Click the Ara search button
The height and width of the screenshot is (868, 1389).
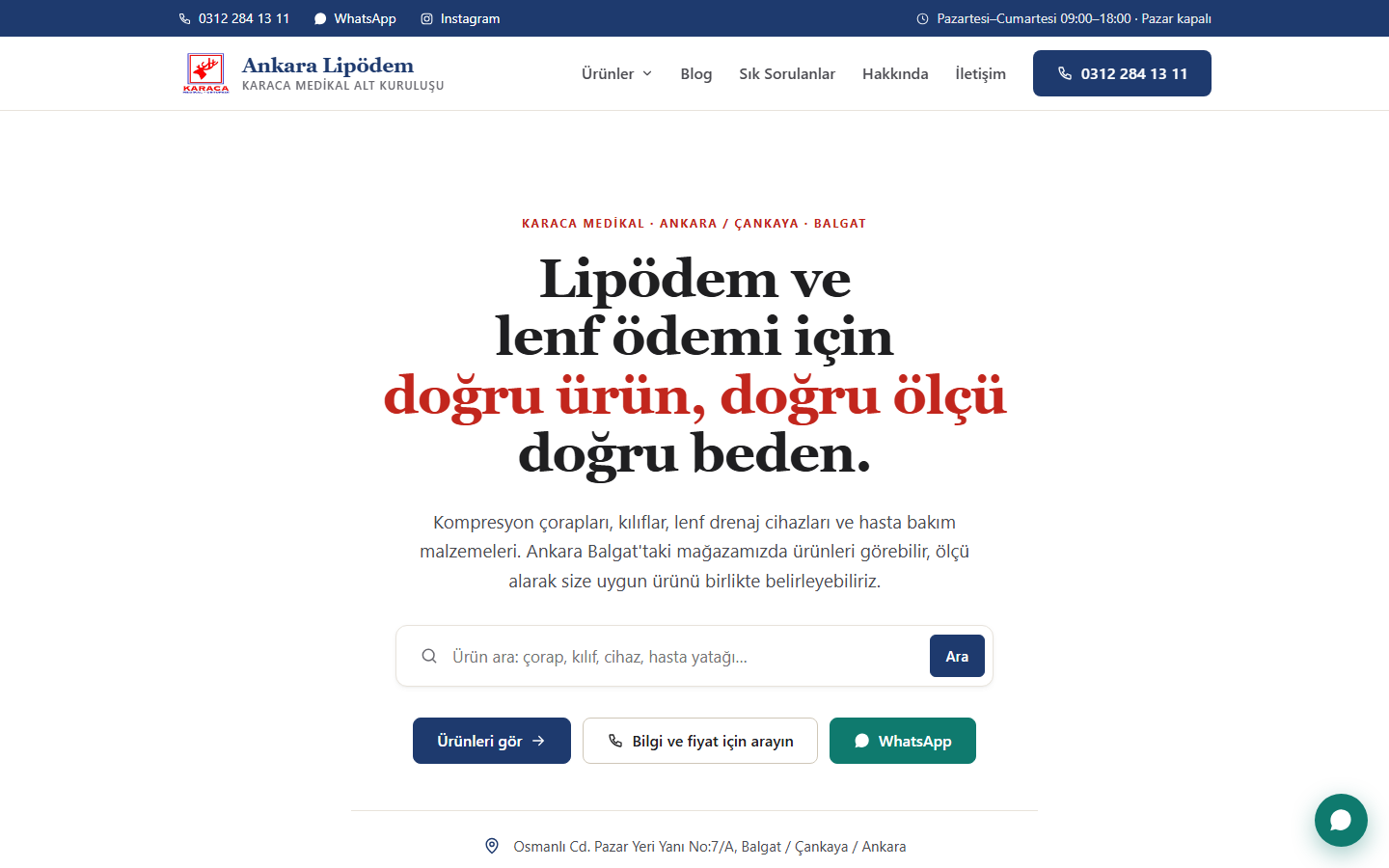point(957,656)
